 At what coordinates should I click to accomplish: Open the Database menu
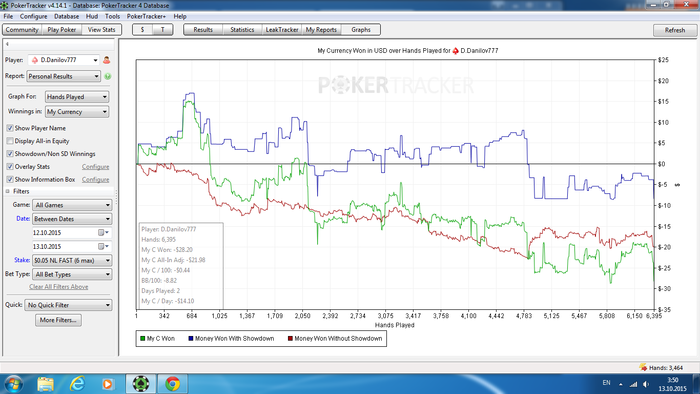[x=67, y=17]
